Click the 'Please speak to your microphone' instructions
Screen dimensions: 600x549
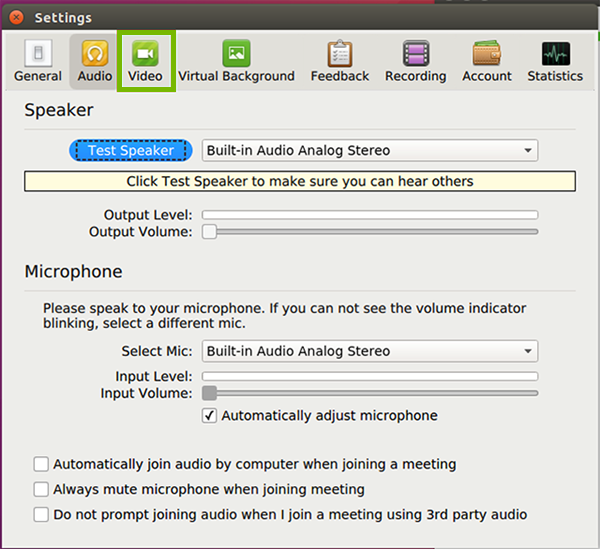coord(284,316)
